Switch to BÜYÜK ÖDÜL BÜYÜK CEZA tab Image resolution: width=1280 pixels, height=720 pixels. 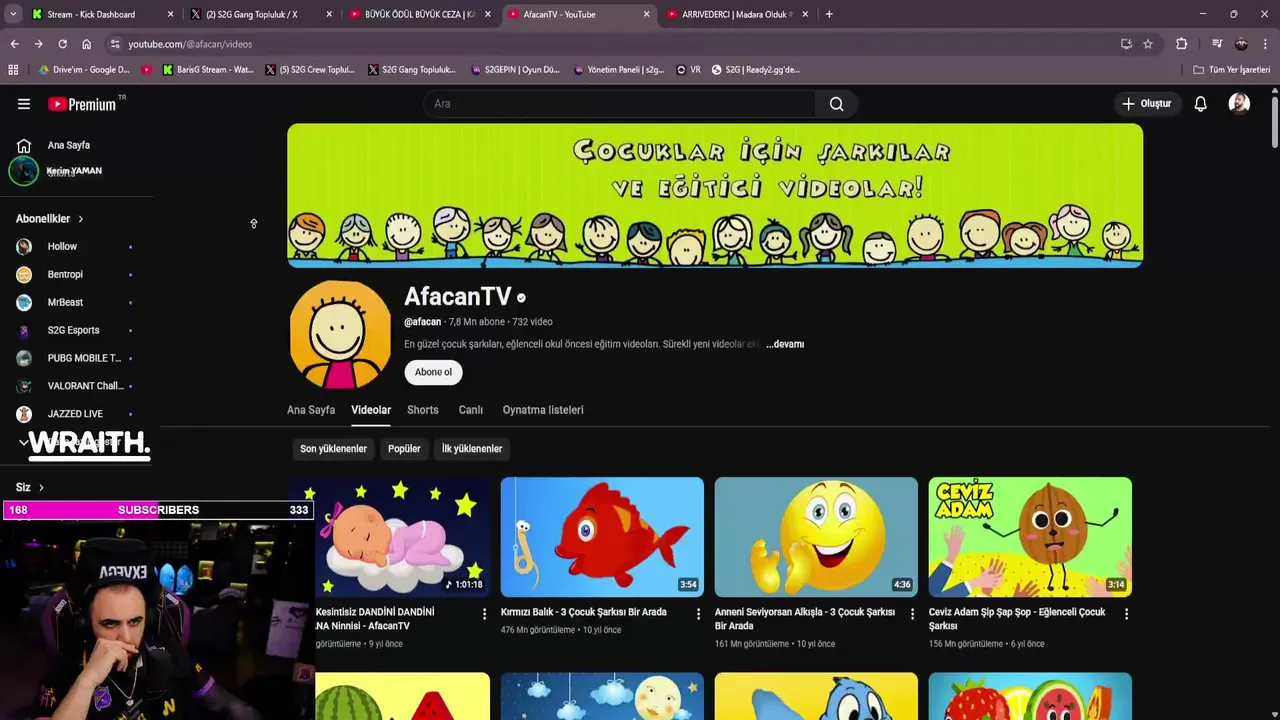pos(418,14)
